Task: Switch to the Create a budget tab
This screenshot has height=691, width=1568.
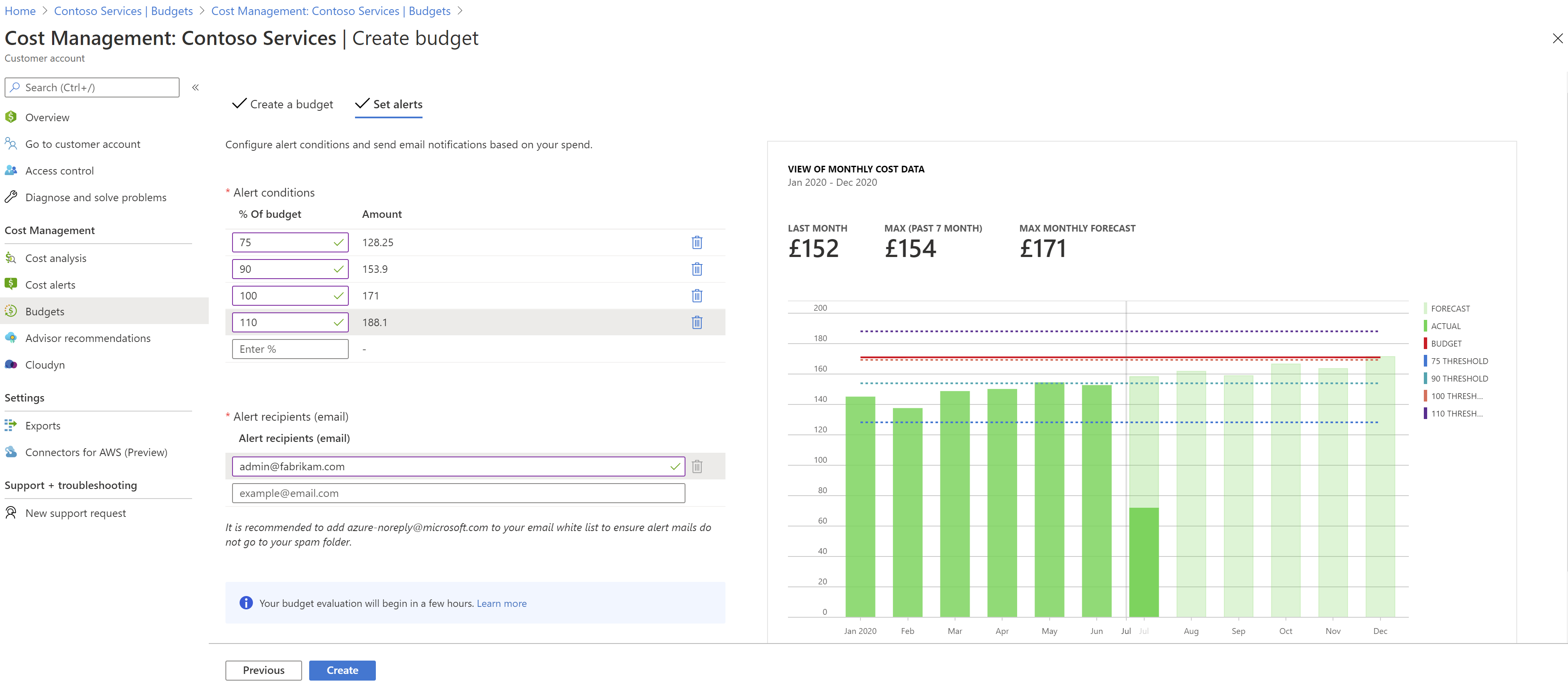Action: pyautogui.click(x=283, y=105)
